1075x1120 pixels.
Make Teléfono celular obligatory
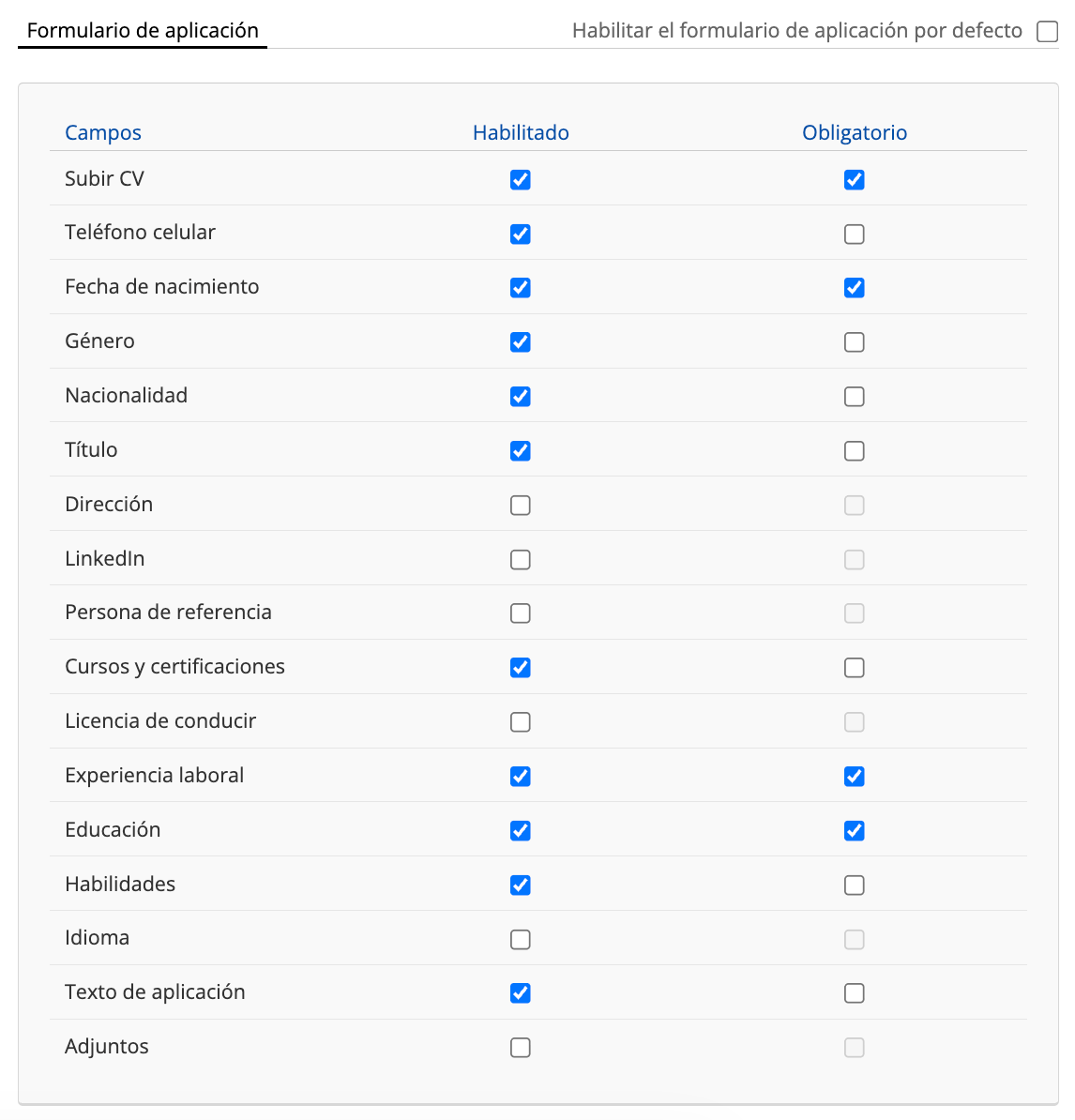(854, 235)
